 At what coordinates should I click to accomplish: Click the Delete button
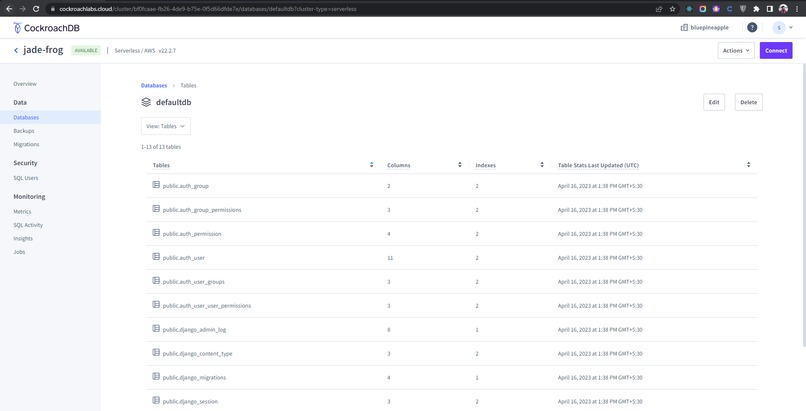748,102
